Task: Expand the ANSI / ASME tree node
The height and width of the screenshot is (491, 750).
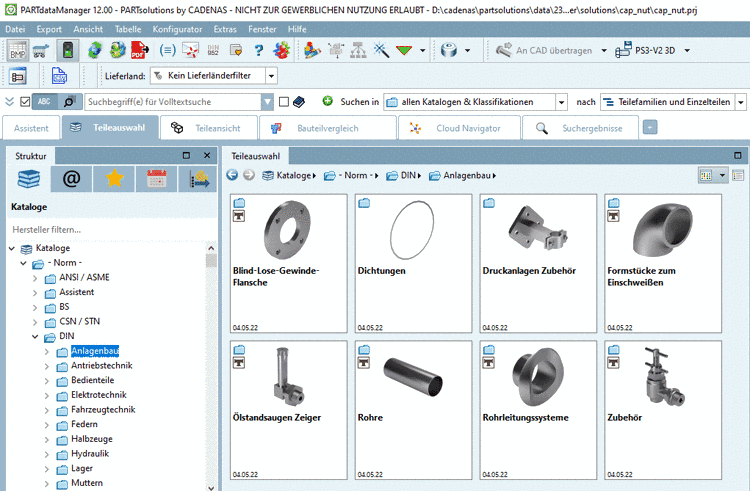Action: (x=35, y=278)
